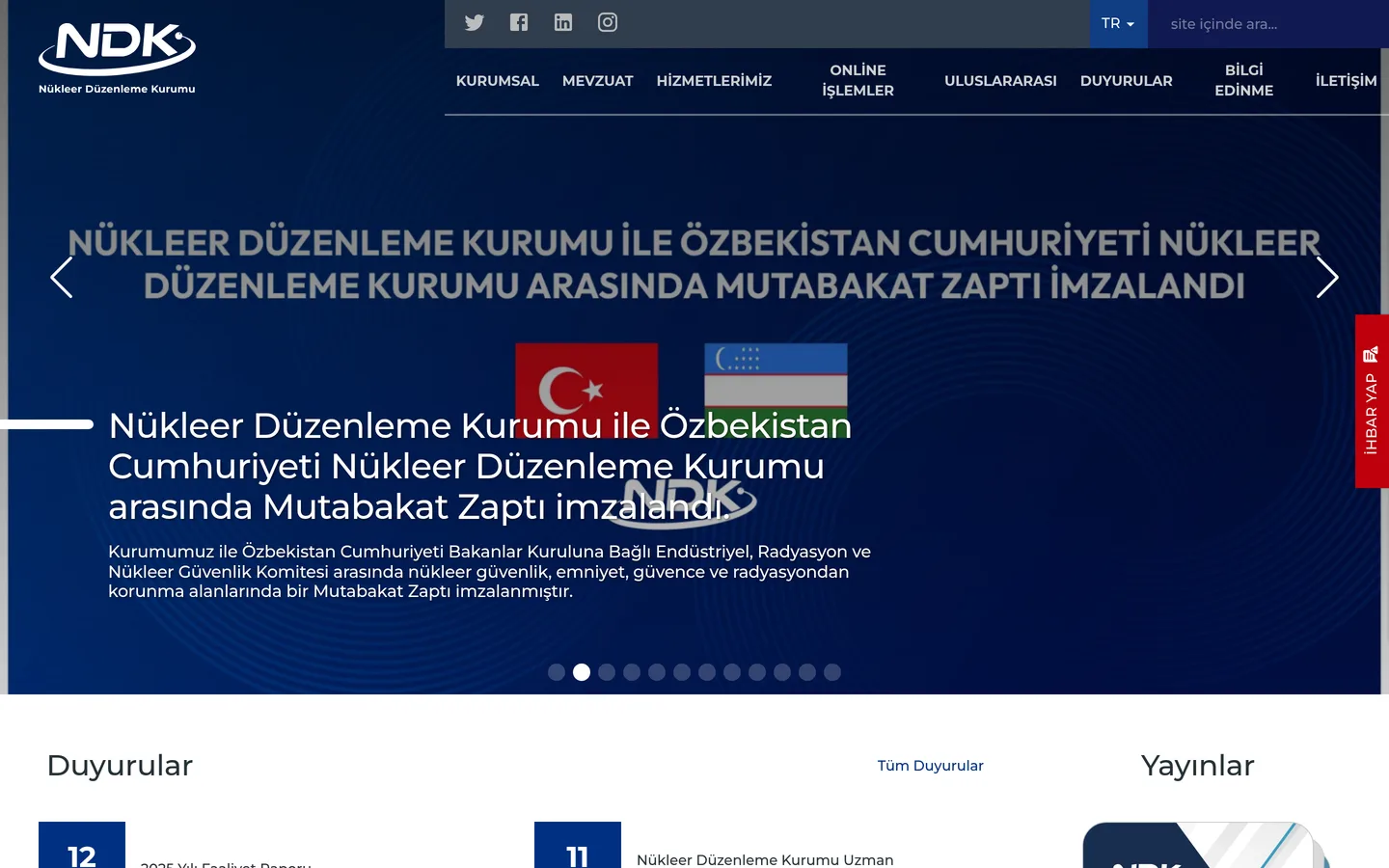Open the ULUSLARARASI menu
Image resolution: width=1389 pixels, height=868 pixels.
[1000, 81]
